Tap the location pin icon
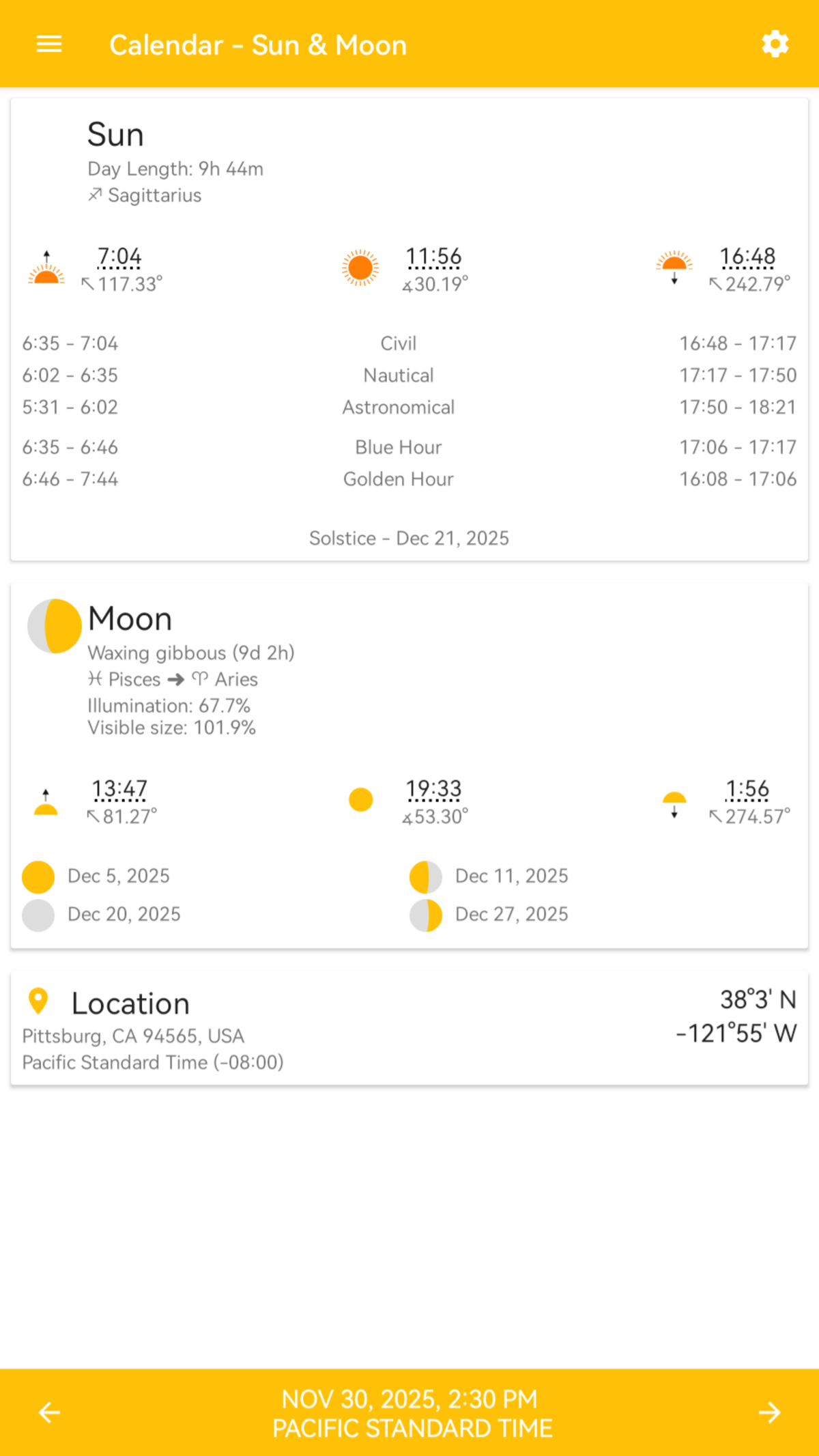This screenshot has height=1456, width=819. point(38,1002)
